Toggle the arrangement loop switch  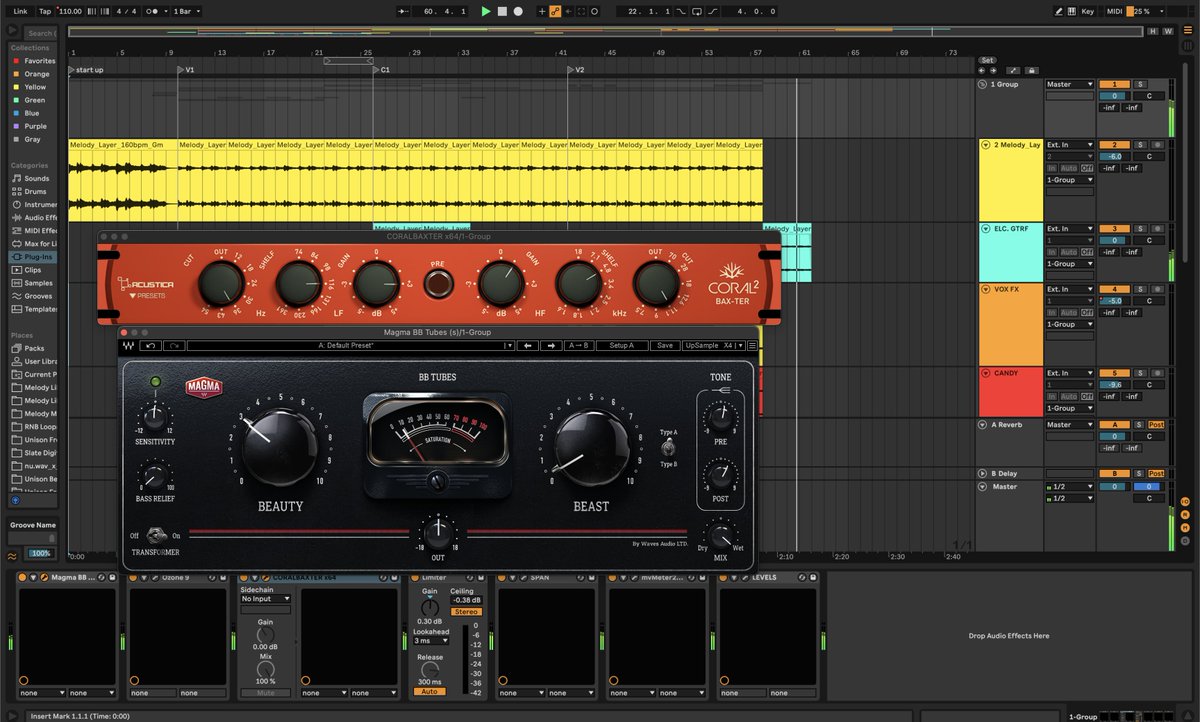point(697,11)
